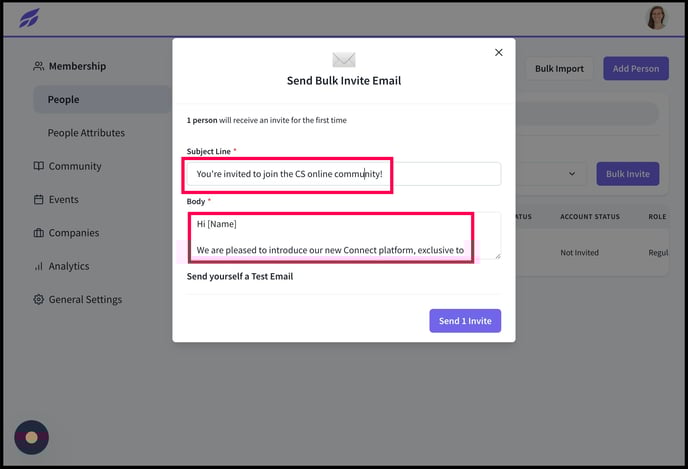The height and width of the screenshot is (469, 688).
Task: Click the Analytics bar chart icon
Action: [x=39, y=266]
